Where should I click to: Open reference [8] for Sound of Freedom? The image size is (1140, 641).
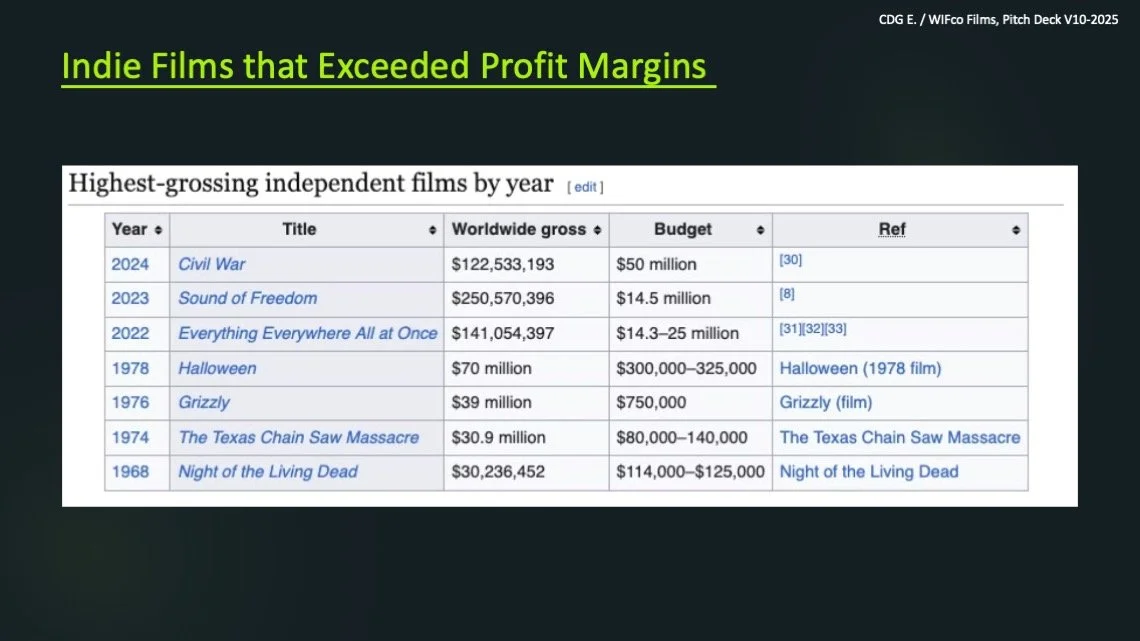point(787,294)
